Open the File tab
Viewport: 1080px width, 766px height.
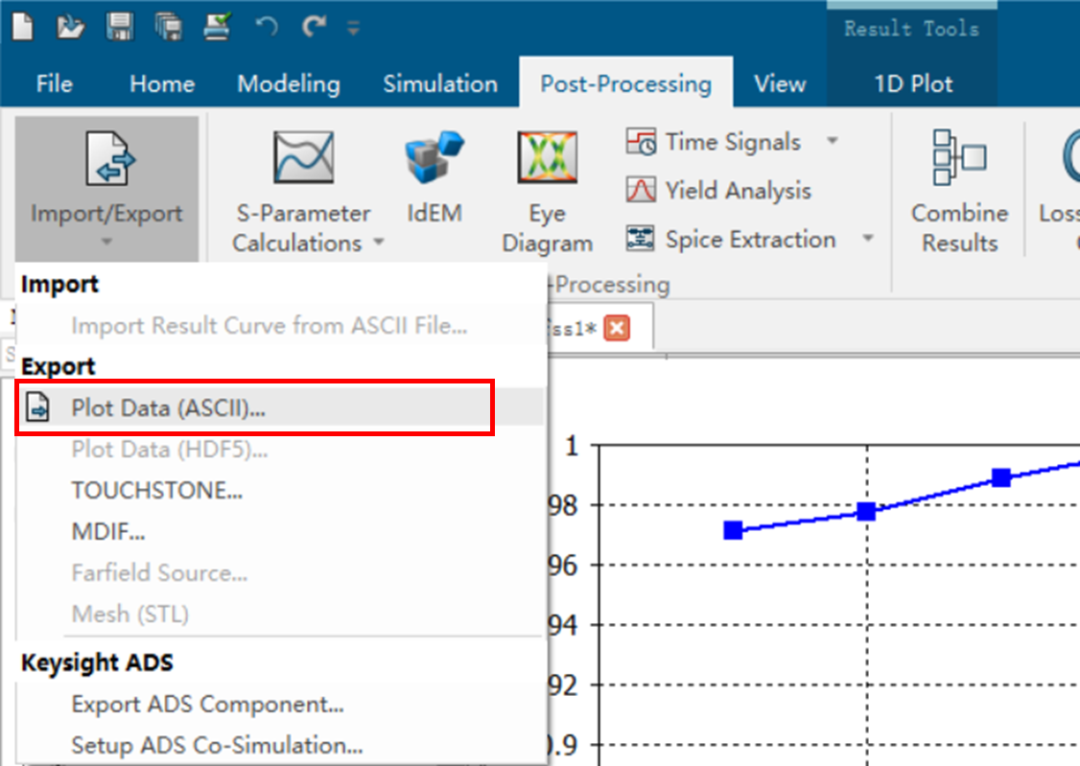tap(54, 84)
